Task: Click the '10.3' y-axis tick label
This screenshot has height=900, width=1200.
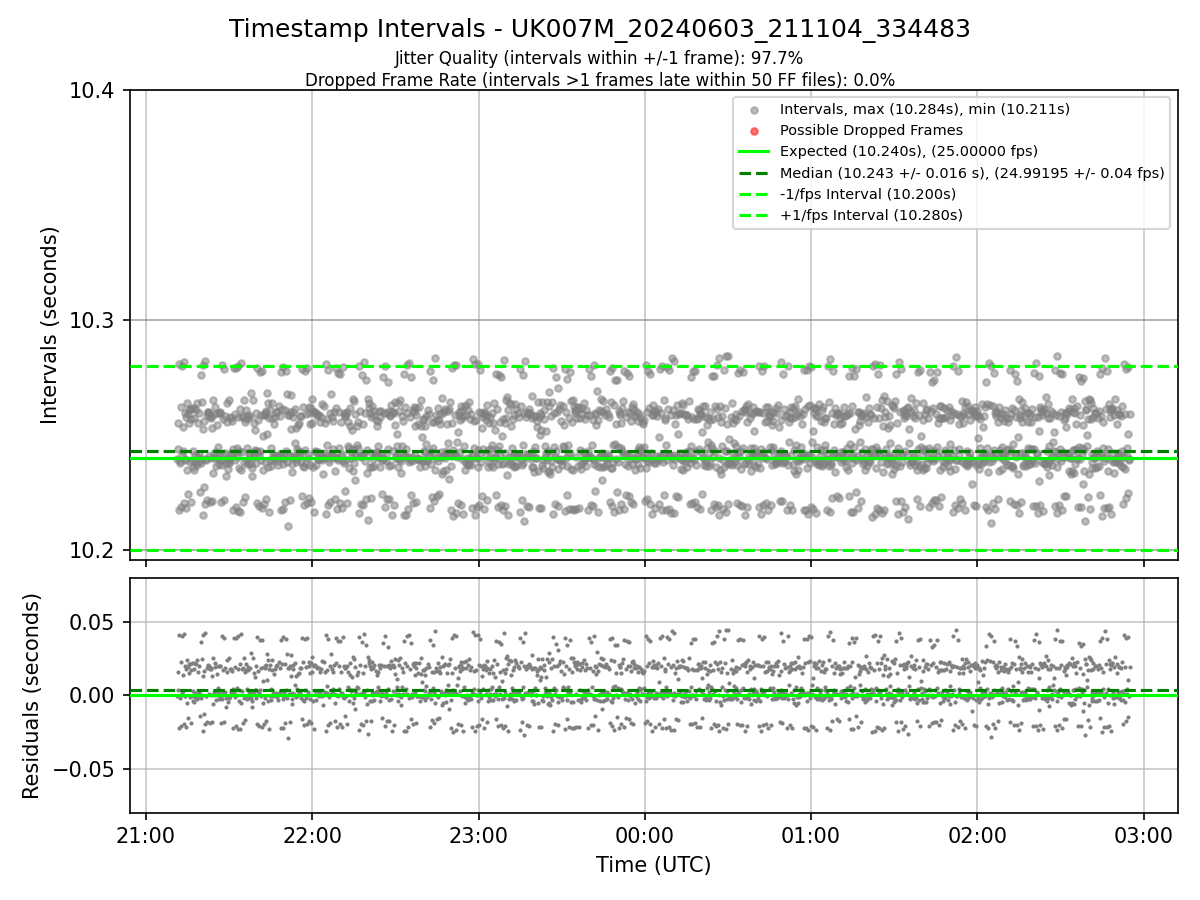Action: 94,321
